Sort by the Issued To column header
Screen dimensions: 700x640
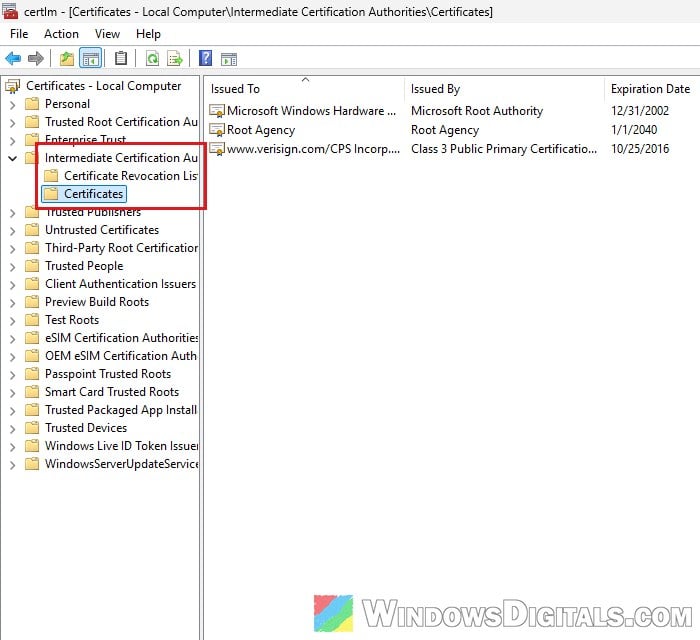click(x=305, y=89)
